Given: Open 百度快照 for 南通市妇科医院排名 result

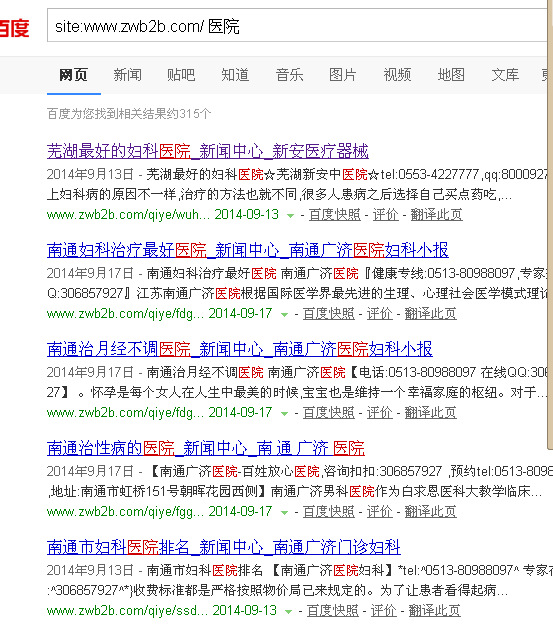Looking at the screenshot, I should tap(333, 611).
